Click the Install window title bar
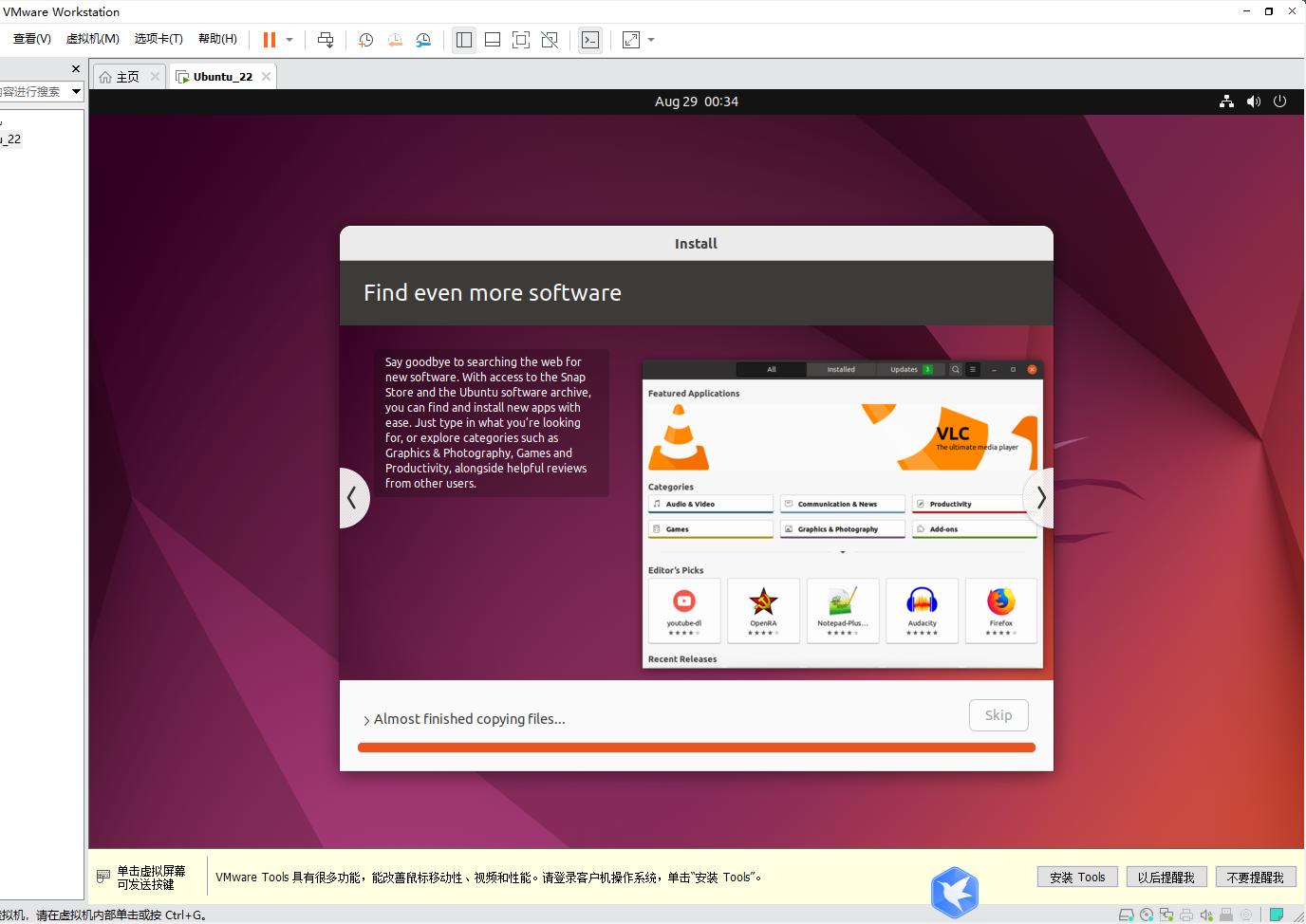Viewport: 1306px width, 924px height. pyautogui.click(x=697, y=244)
